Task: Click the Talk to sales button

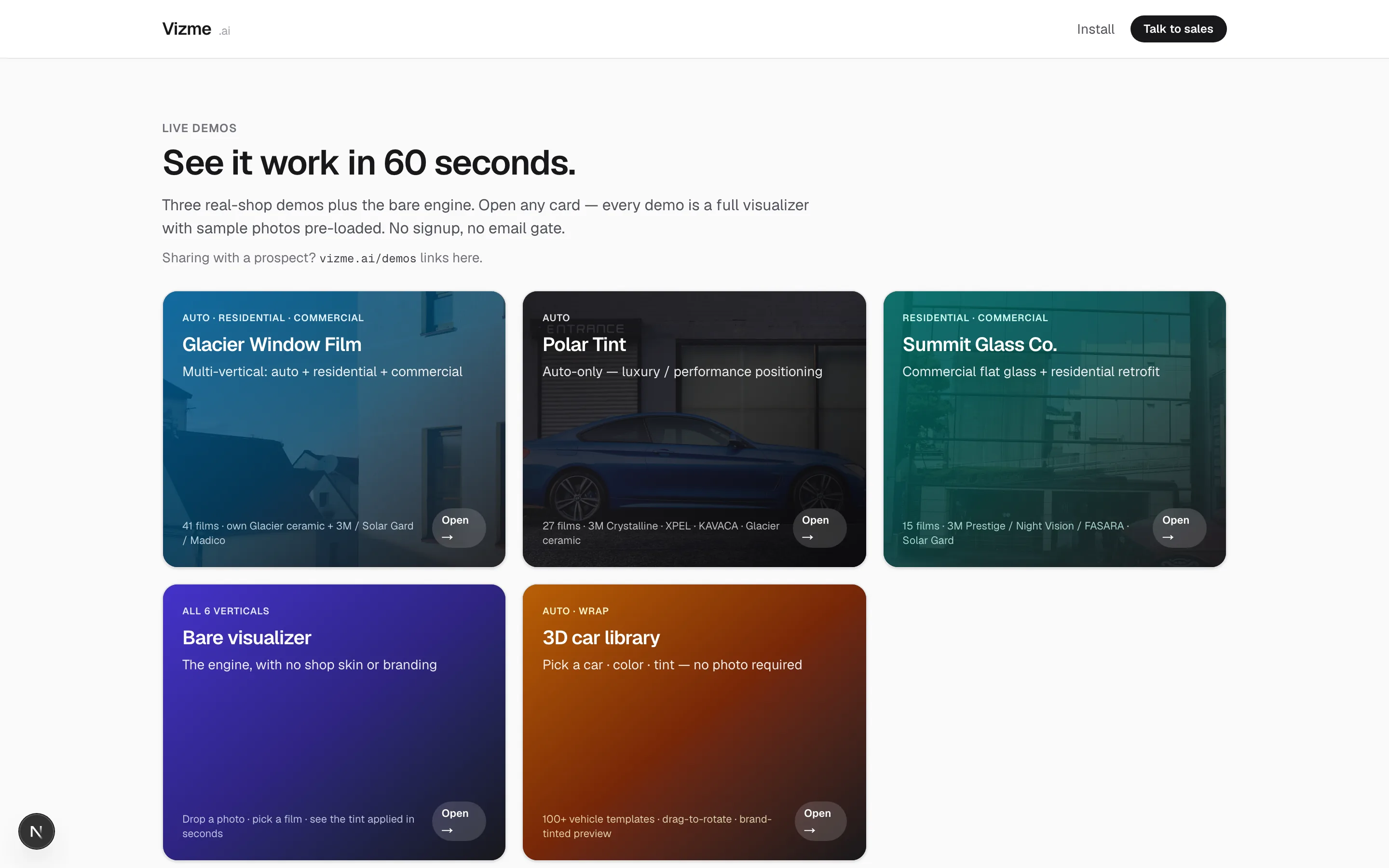Action: pyautogui.click(x=1178, y=29)
